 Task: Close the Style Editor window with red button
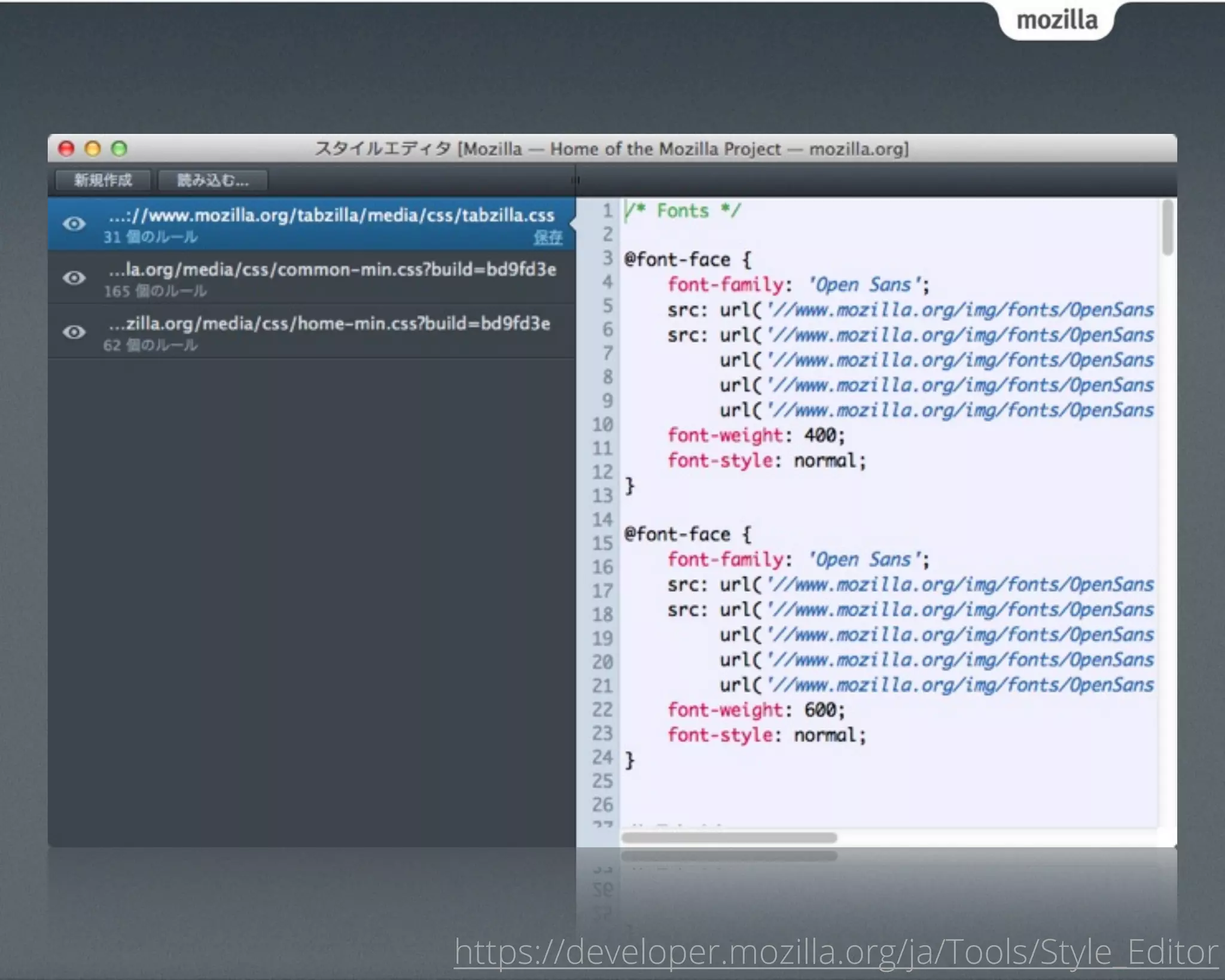click(x=66, y=148)
